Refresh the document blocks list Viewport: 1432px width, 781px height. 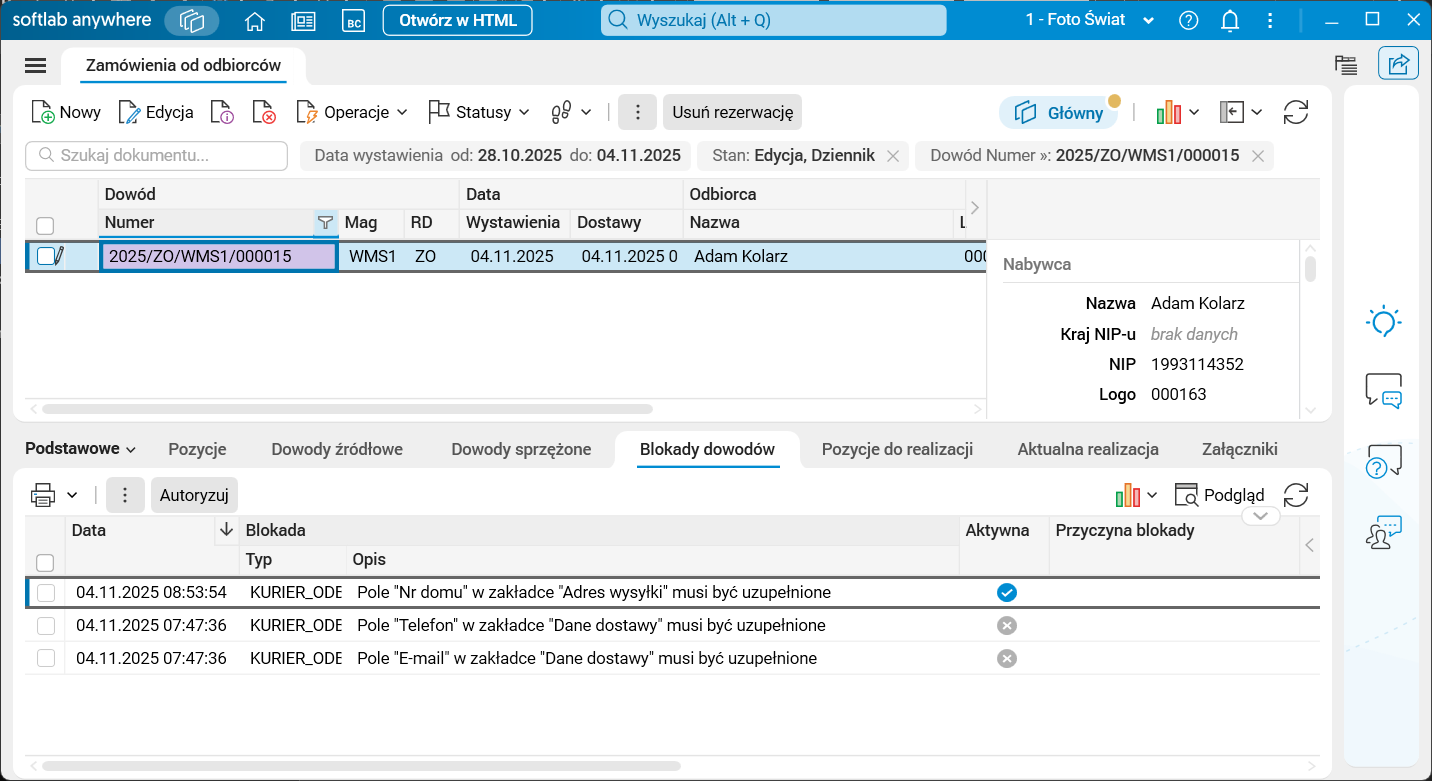[1296, 494]
